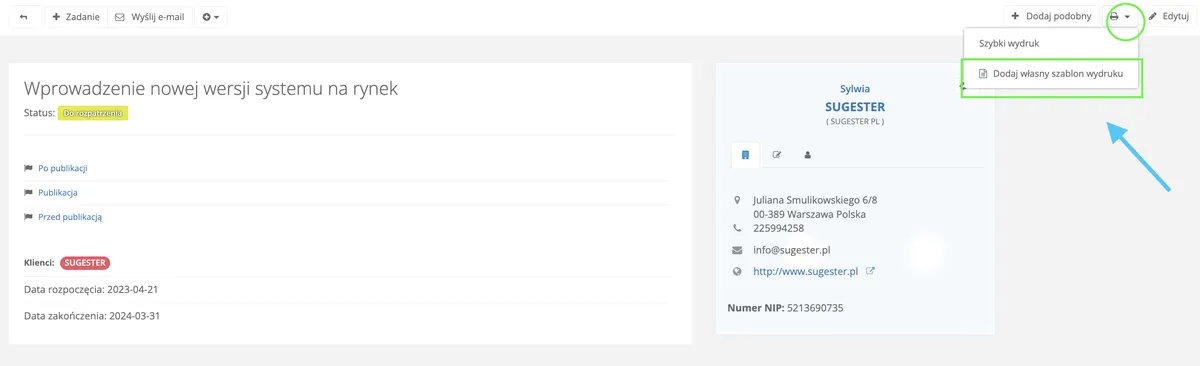Click the project title Wprowadzenie nowej wersji
Viewport: 1200px width, 366px height.
(211, 89)
